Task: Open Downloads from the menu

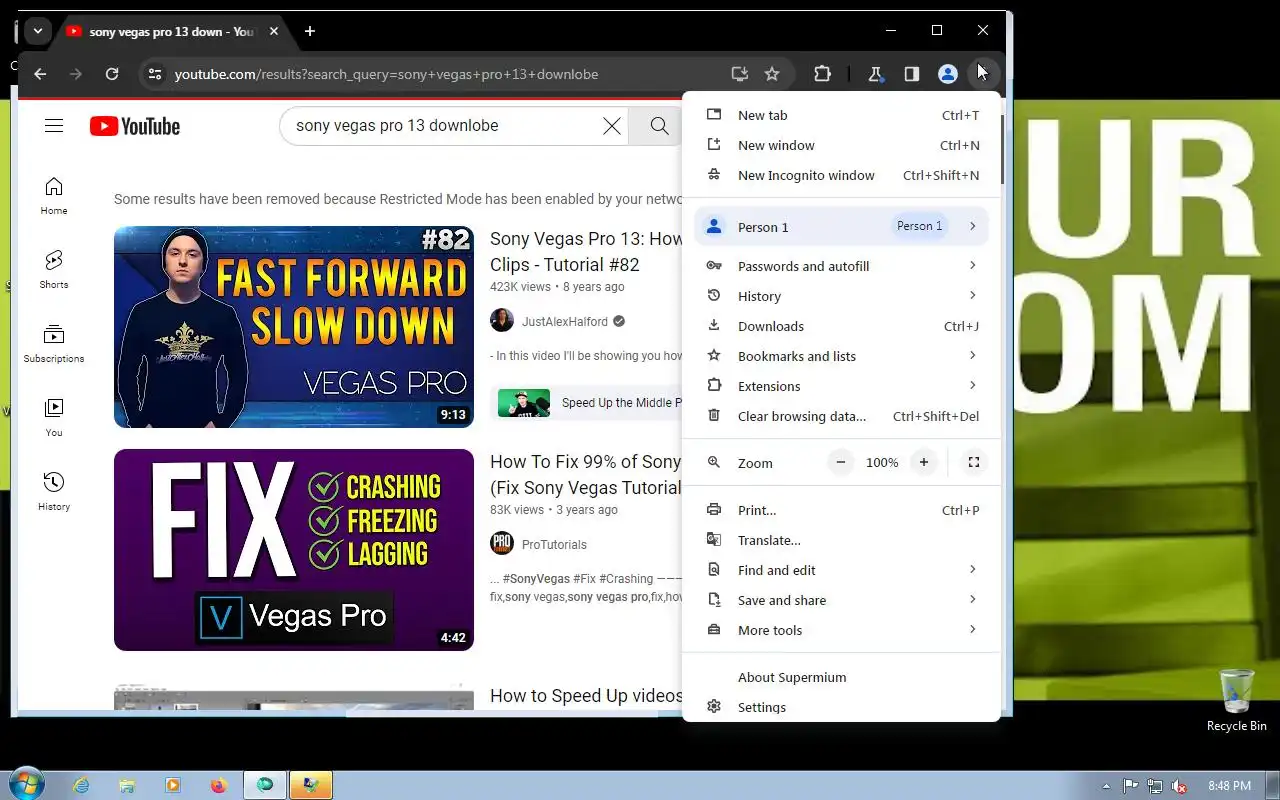Action: tap(841, 326)
